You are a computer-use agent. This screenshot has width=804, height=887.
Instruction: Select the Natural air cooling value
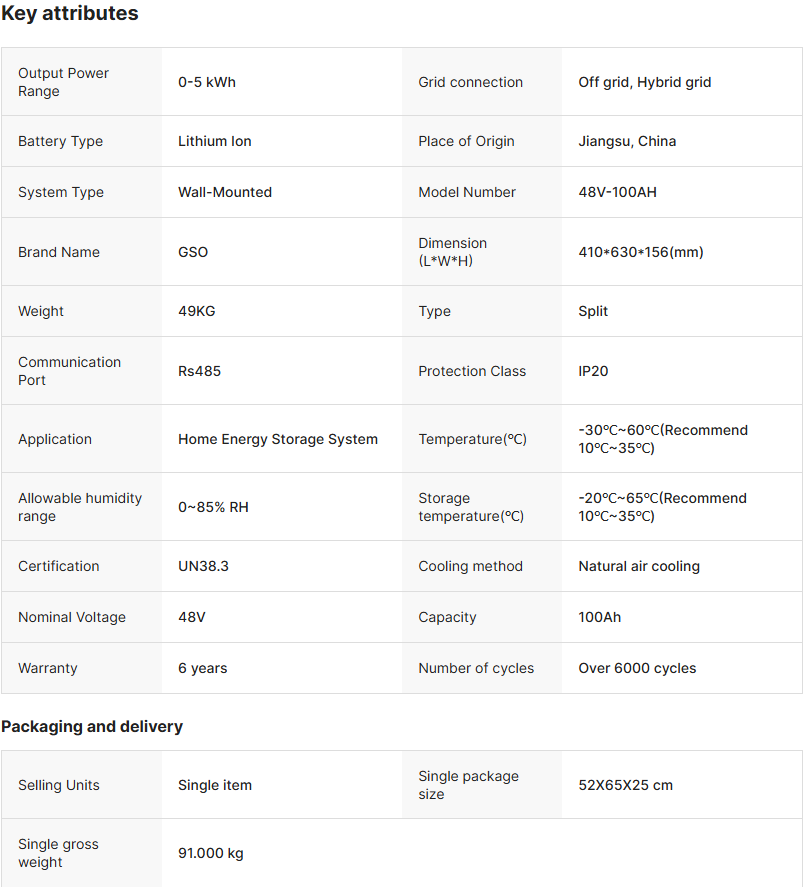[638, 566]
